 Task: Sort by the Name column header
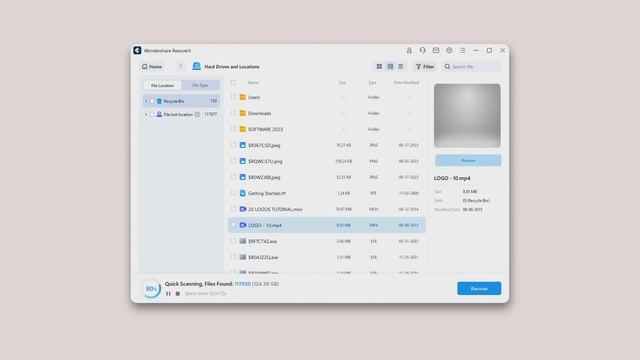[x=253, y=82]
